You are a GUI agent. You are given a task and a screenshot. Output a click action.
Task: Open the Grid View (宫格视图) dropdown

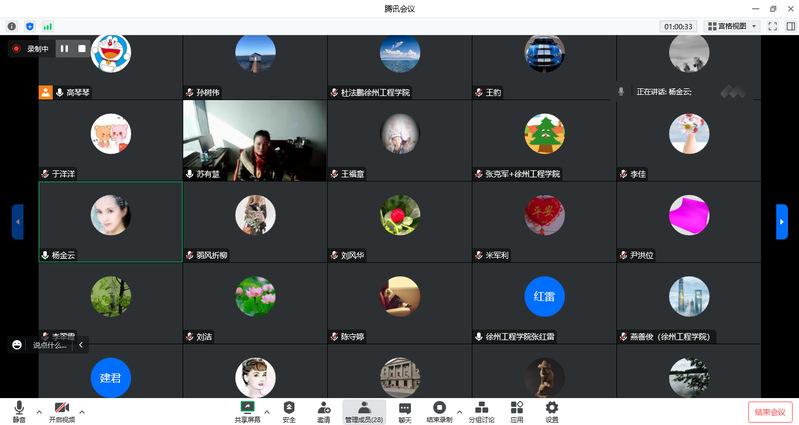coord(732,26)
